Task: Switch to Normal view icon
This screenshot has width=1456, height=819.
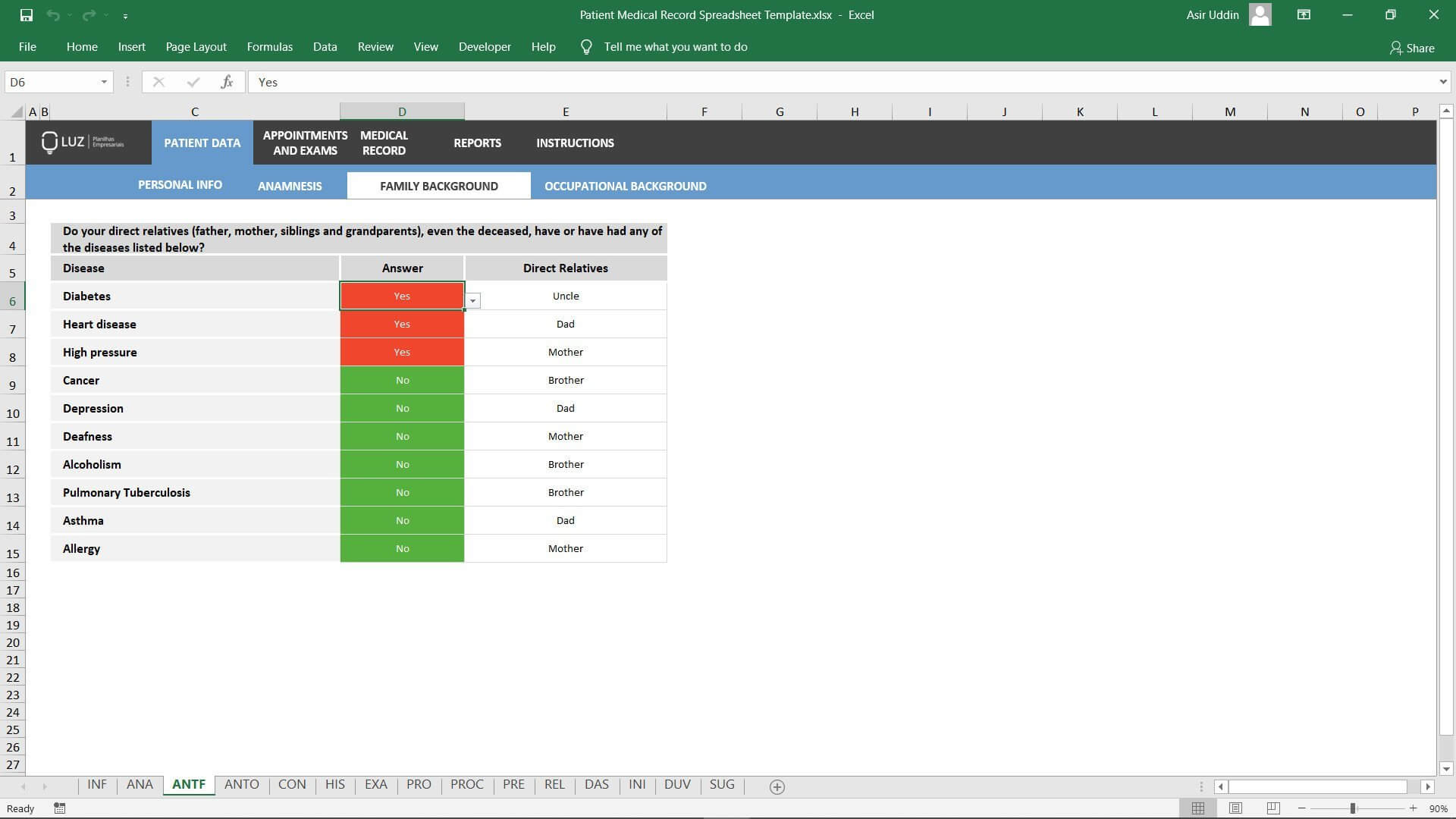Action: tap(1198, 808)
